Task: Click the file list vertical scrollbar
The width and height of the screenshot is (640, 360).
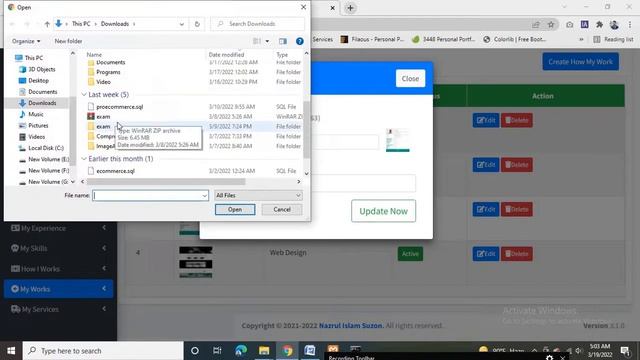Action: 307,129
